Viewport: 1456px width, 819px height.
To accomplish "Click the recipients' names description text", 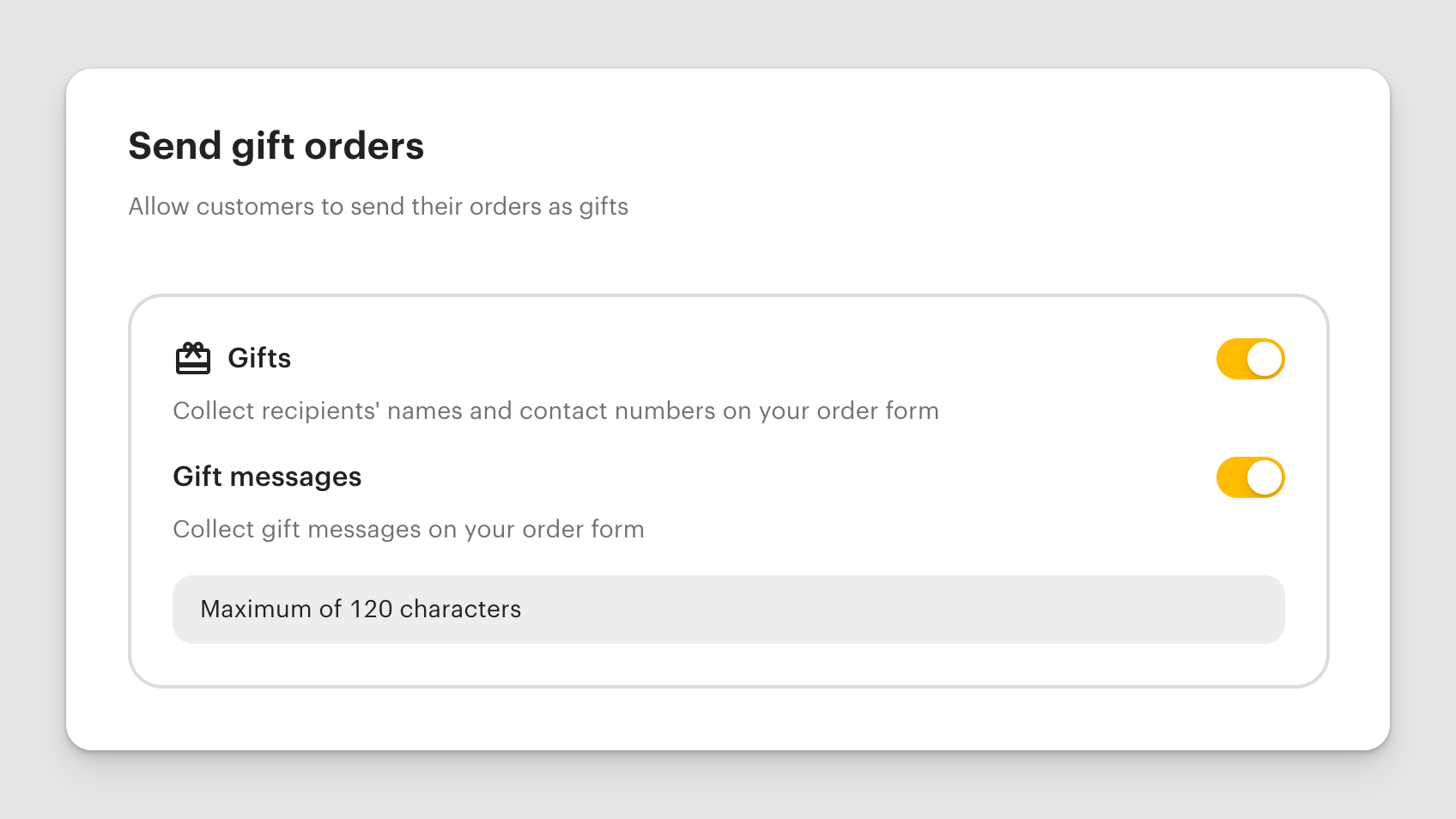I will (556, 410).
